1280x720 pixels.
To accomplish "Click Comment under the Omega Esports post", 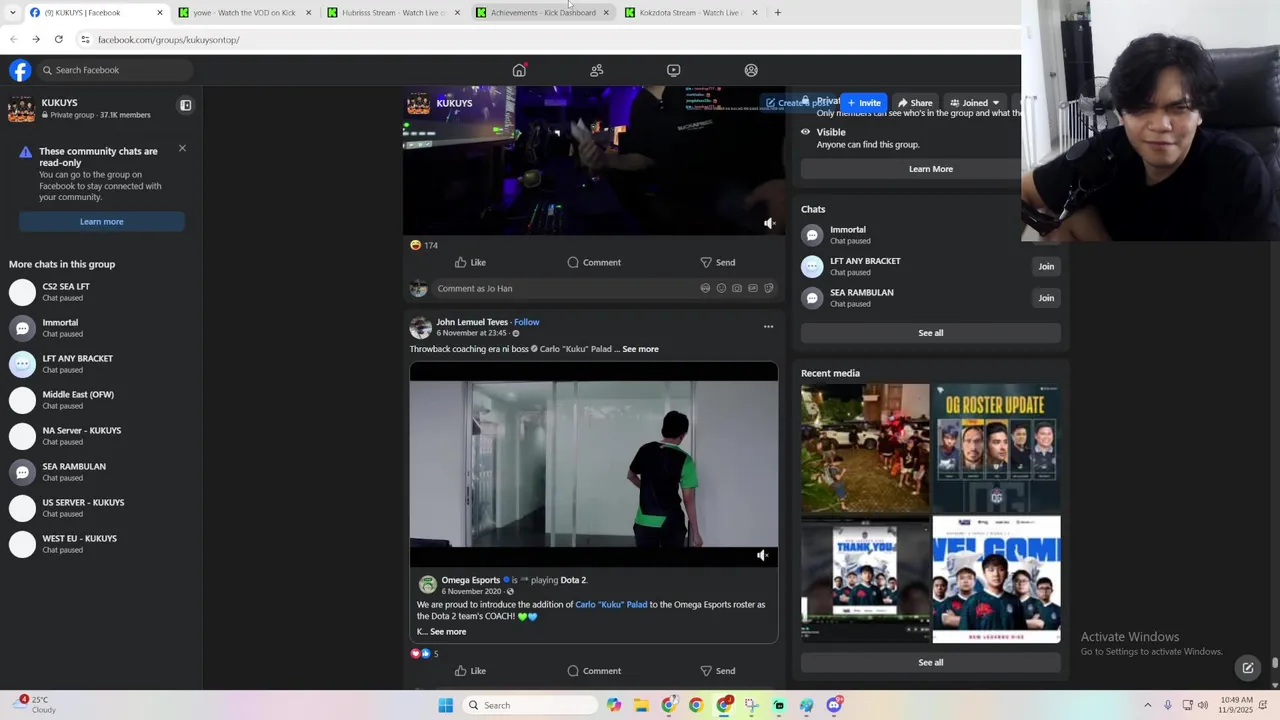I will [594, 671].
